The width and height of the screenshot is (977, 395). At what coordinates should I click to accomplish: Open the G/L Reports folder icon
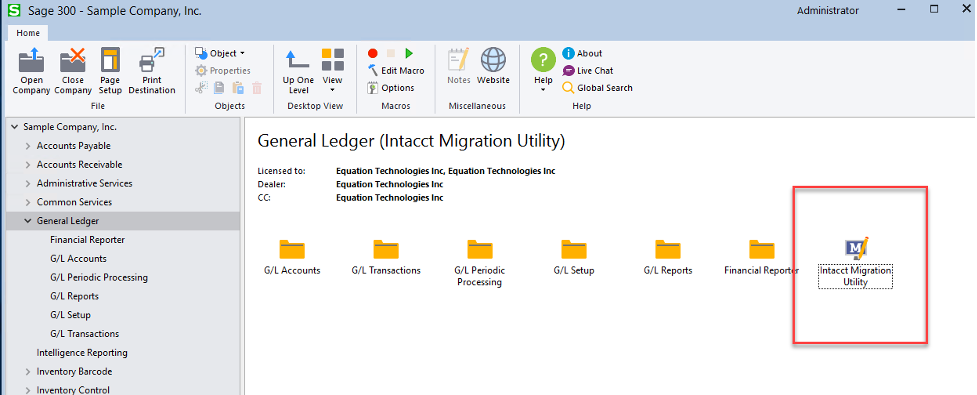668,249
